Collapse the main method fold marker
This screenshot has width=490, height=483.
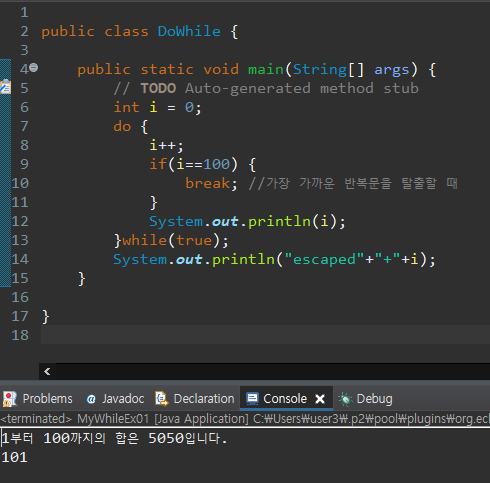pos(33,68)
